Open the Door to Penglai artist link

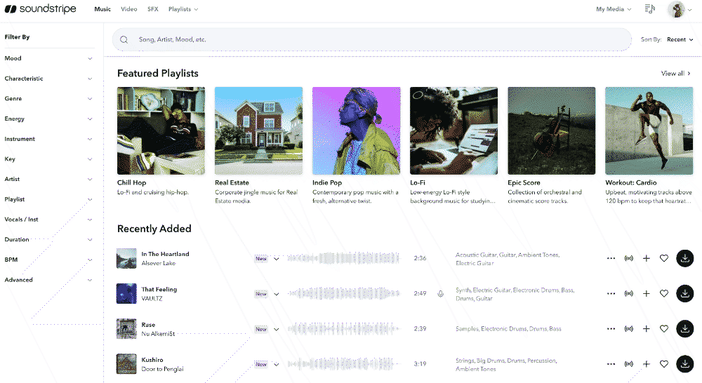tap(163, 369)
